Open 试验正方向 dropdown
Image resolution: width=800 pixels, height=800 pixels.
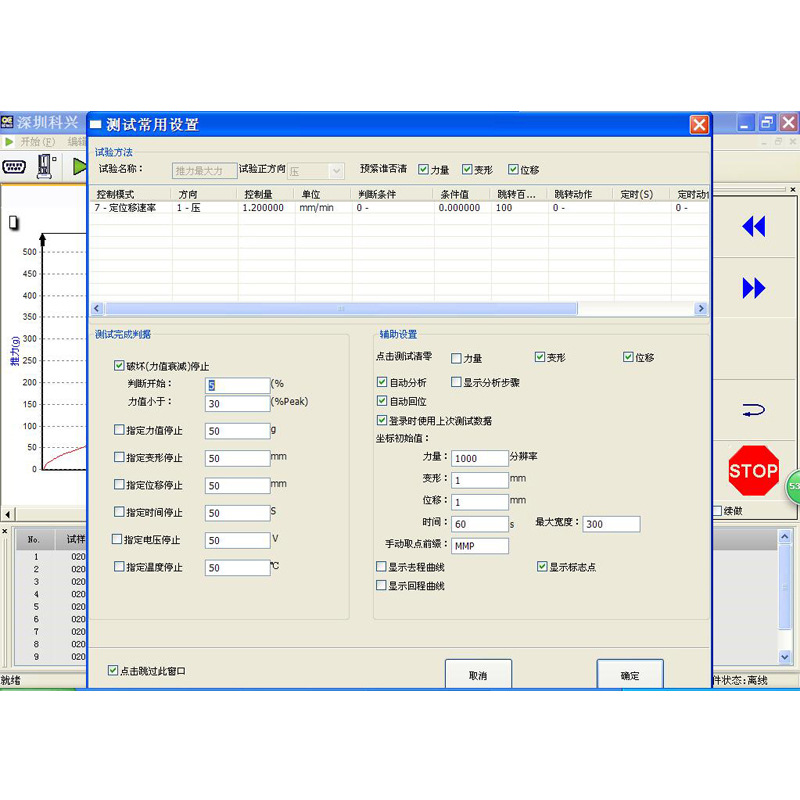pyautogui.click(x=336, y=171)
